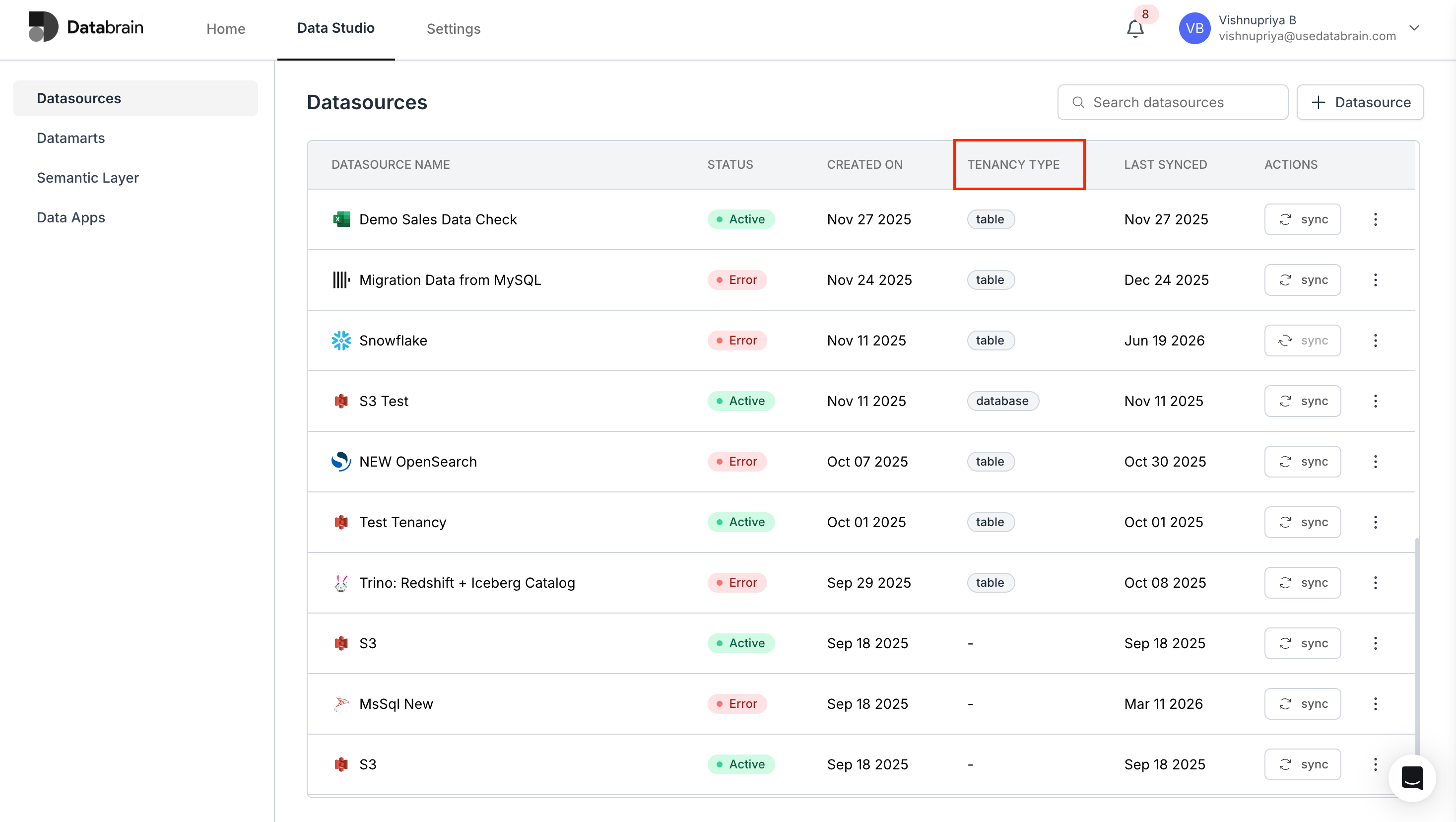Go to the Home tab
This screenshot has width=1456, height=822.
pos(225,29)
